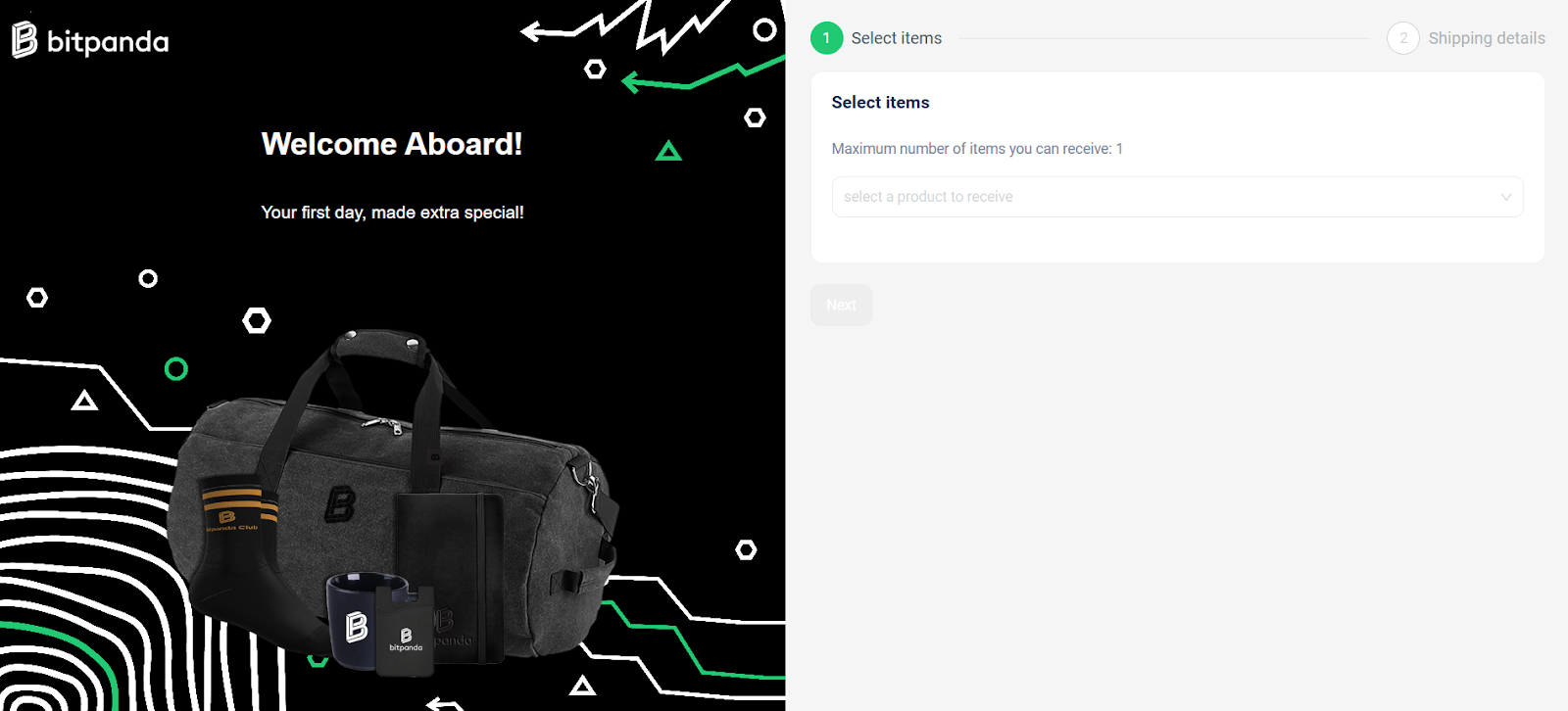The image size is (1568, 711).
Task: Click the bitpanda wordmark text
Action: tap(108, 42)
